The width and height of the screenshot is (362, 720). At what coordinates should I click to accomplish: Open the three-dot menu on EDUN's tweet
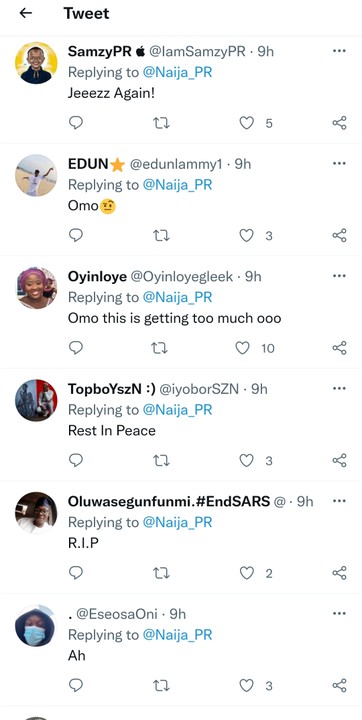[x=339, y=163]
